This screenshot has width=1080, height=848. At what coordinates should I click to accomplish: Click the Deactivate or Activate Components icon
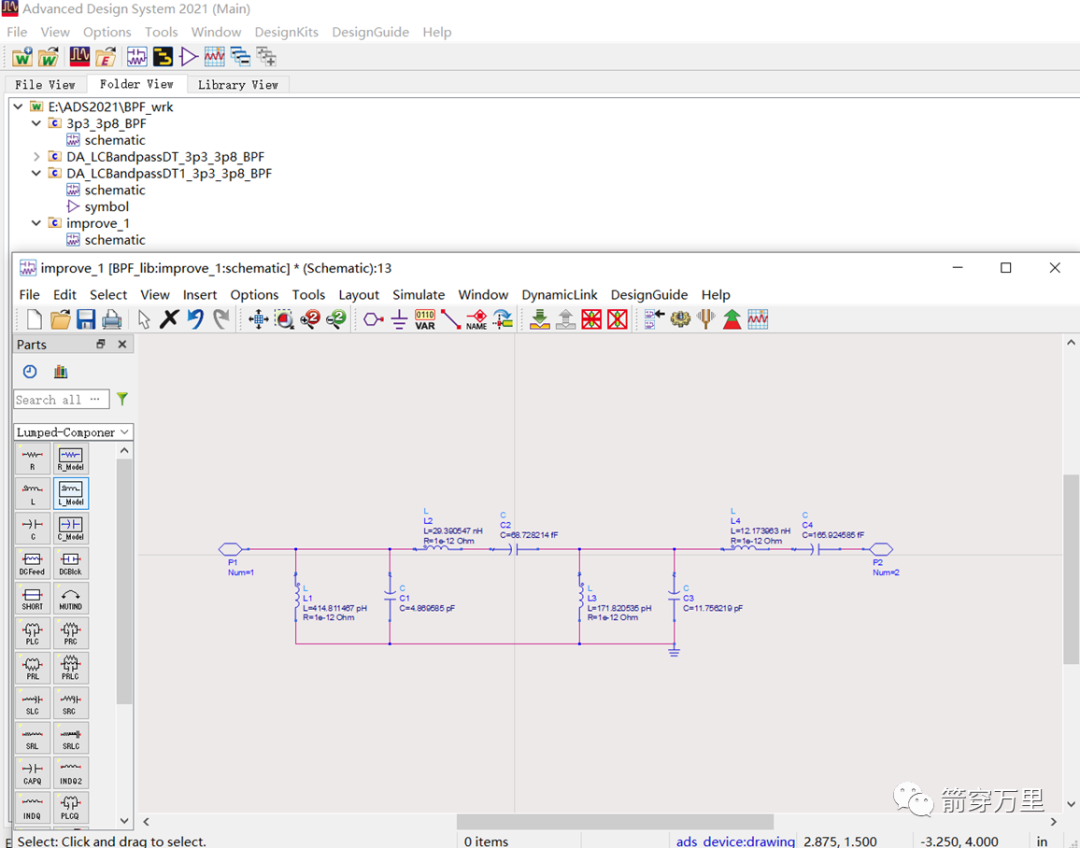tap(592, 319)
